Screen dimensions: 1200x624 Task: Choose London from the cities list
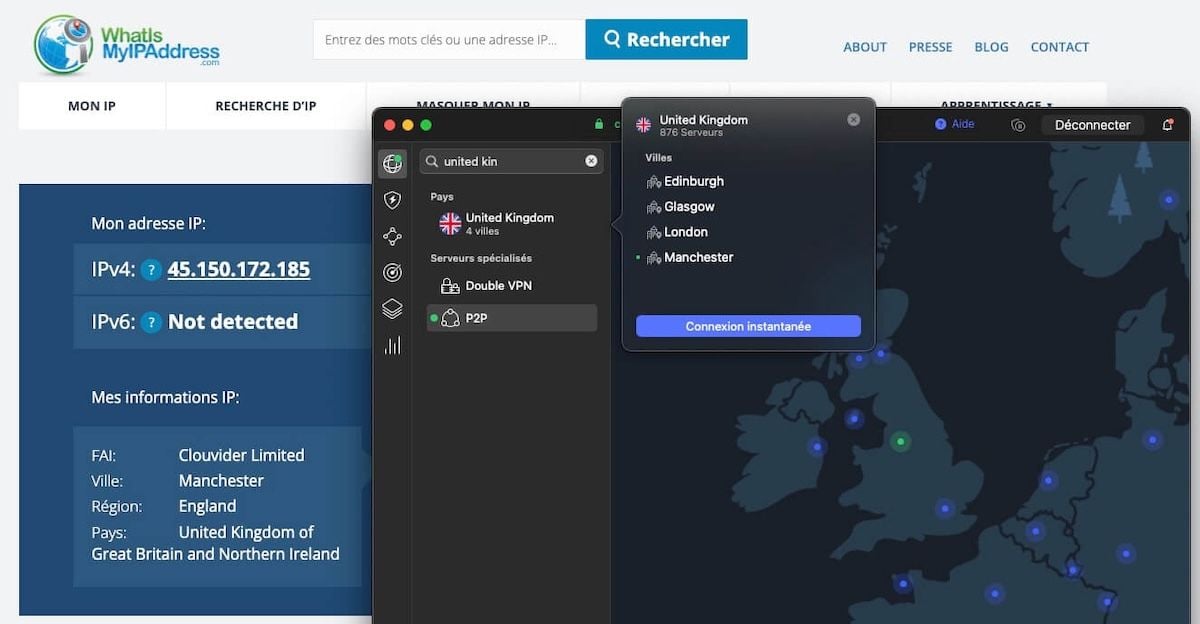click(x=686, y=232)
